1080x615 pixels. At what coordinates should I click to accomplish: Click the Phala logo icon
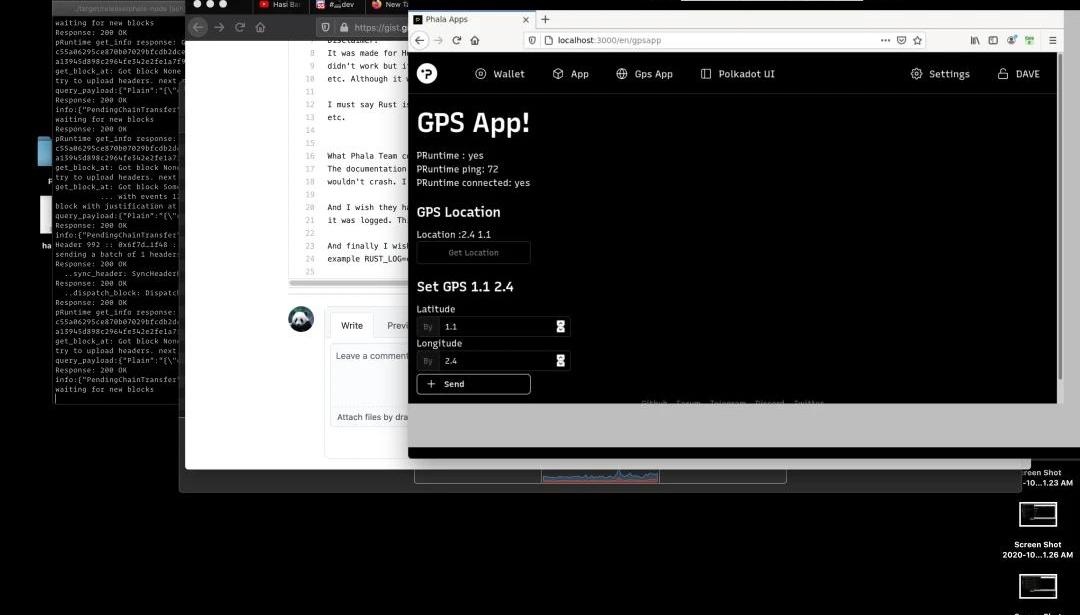(427, 73)
